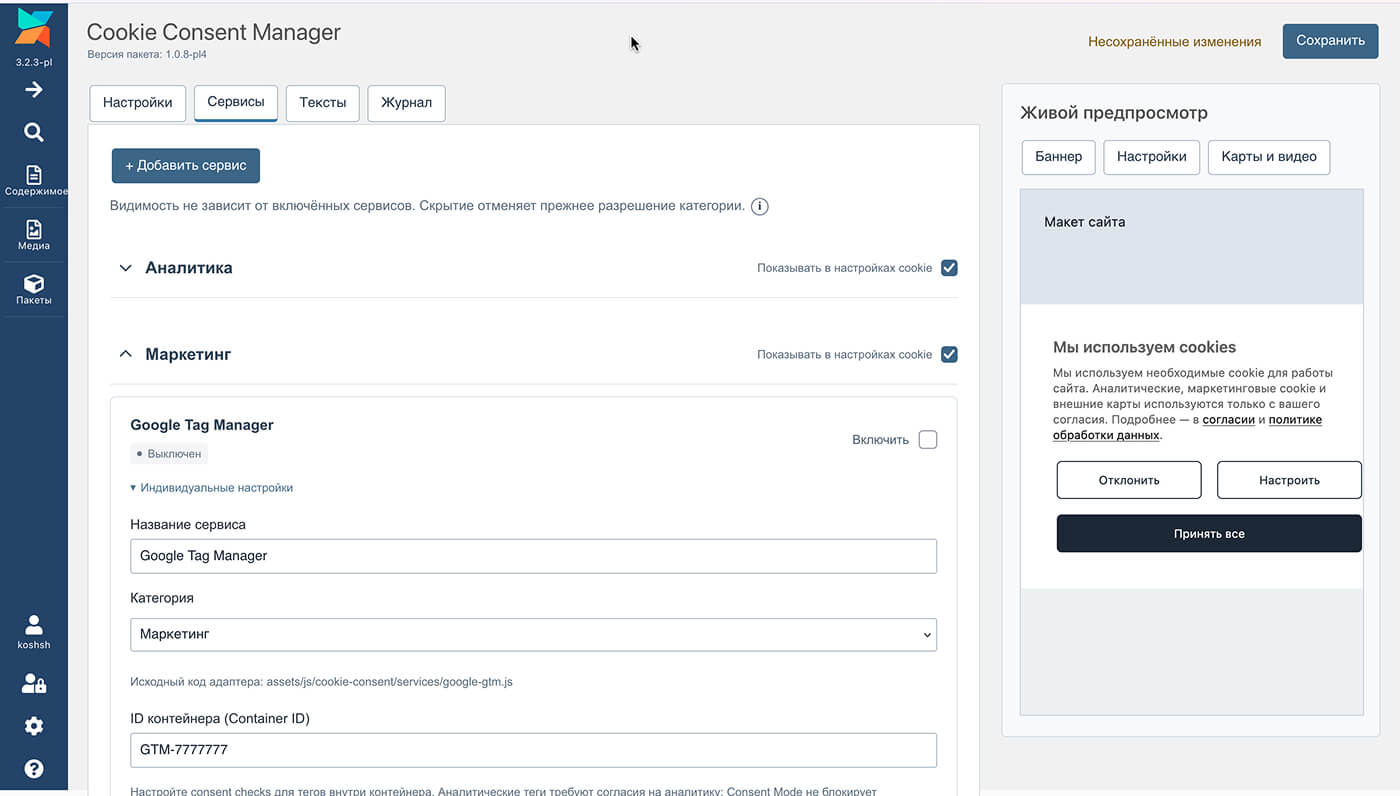
Task: Switch to the Тексты tab
Action: pos(323,103)
